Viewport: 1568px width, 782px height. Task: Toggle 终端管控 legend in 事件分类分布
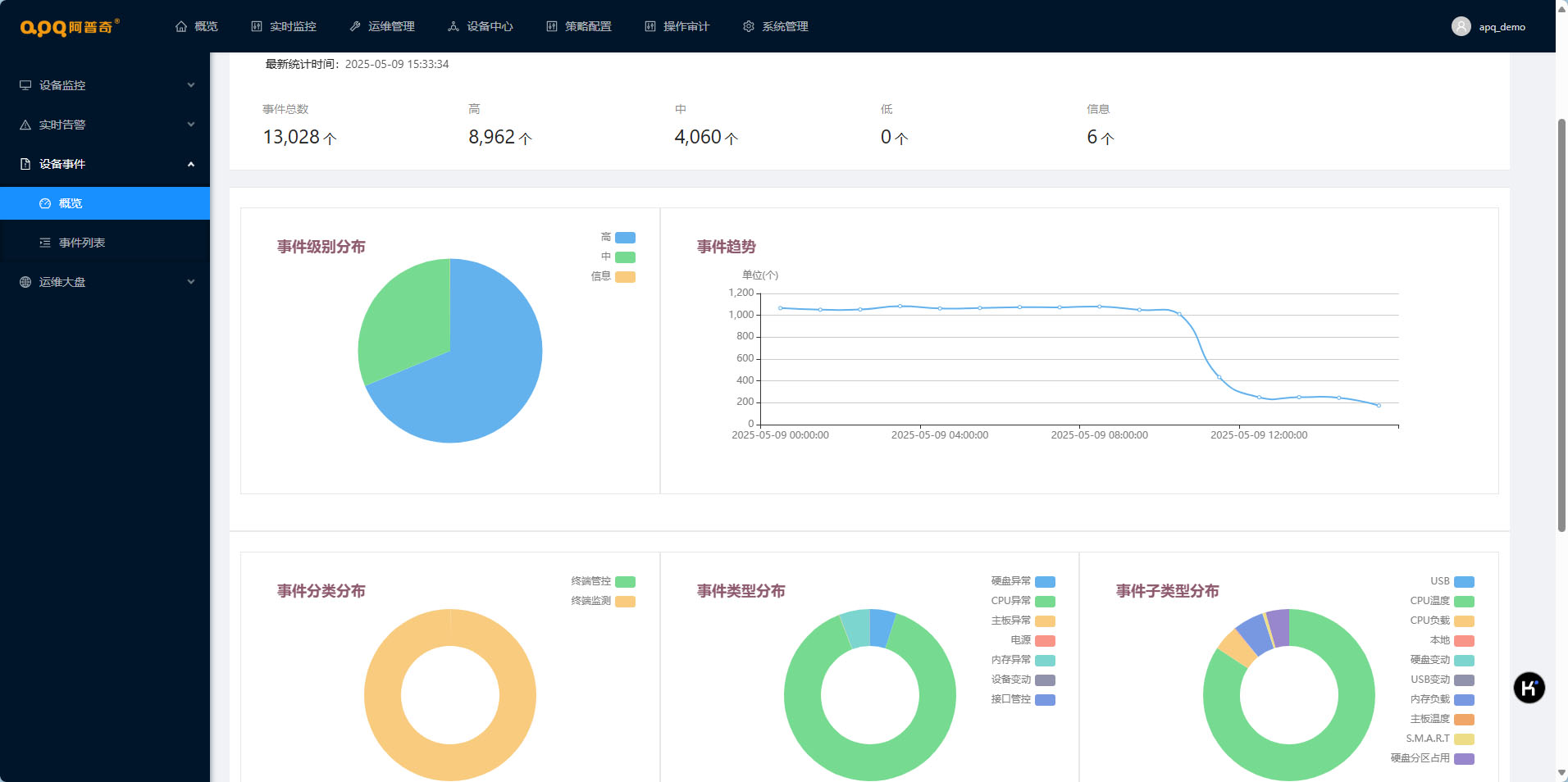[625, 582]
